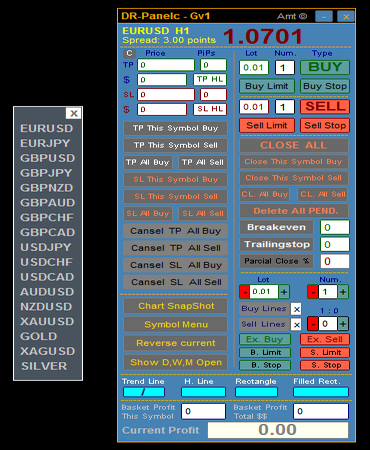Image resolution: width=370 pixels, height=450 pixels.
Task: Select AUDUSD in symbol list
Action: tap(47, 292)
